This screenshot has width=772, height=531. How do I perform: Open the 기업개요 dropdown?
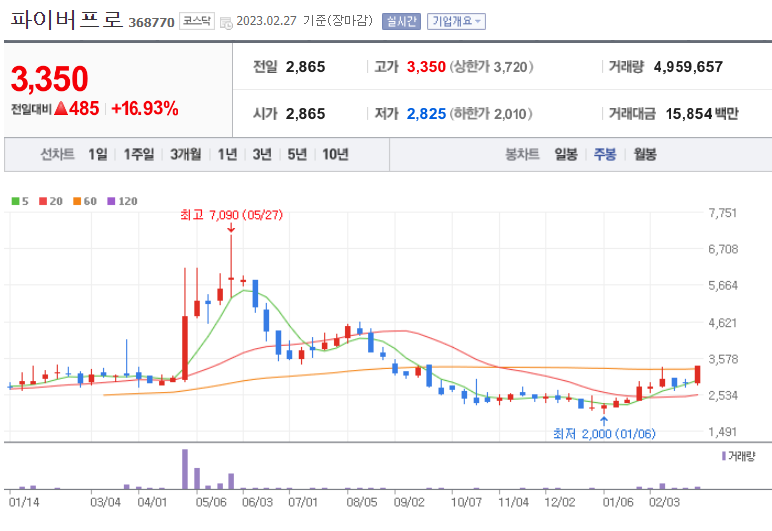pyautogui.click(x=456, y=22)
